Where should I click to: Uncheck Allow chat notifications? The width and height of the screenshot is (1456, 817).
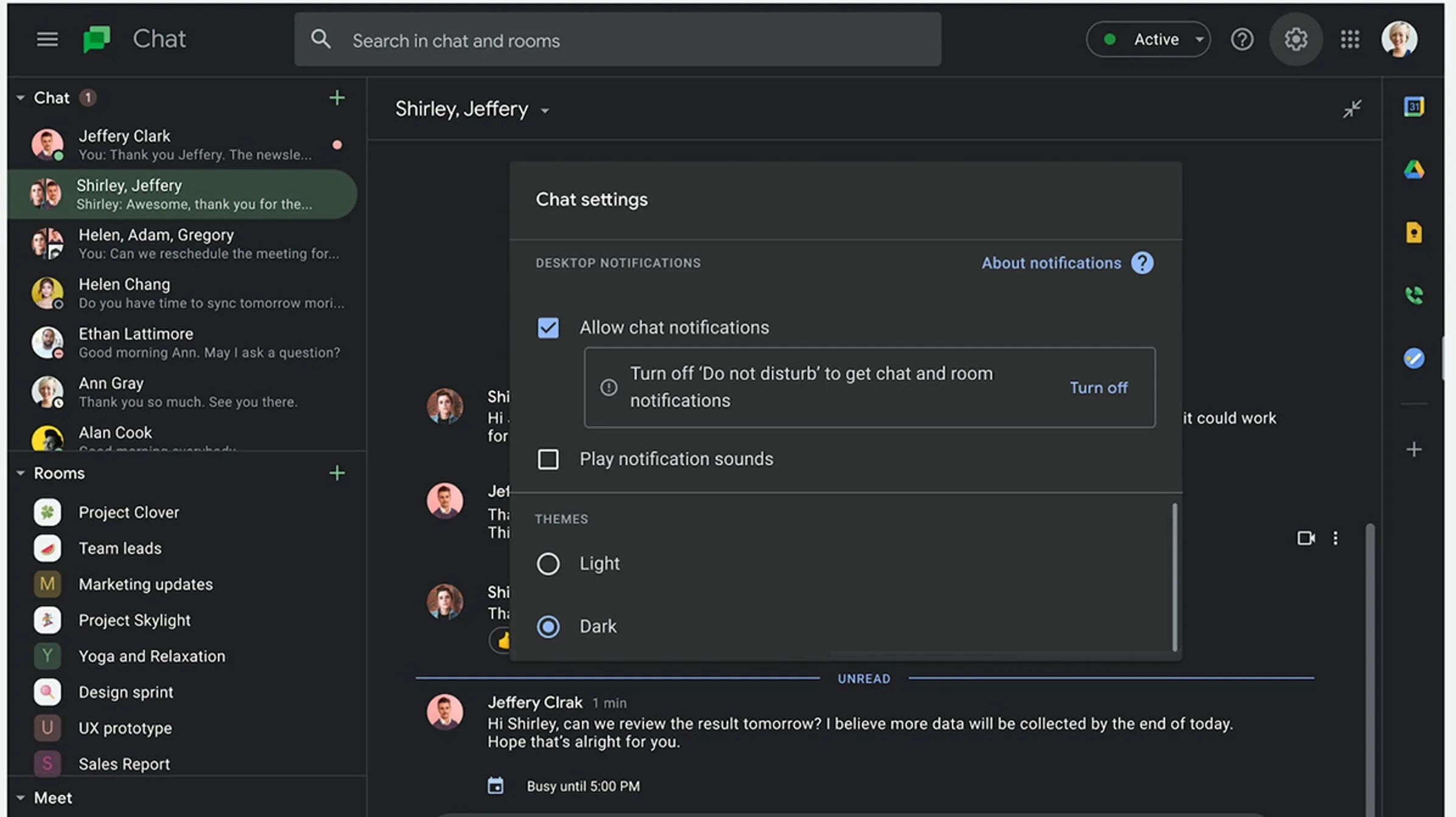(548, 328)
